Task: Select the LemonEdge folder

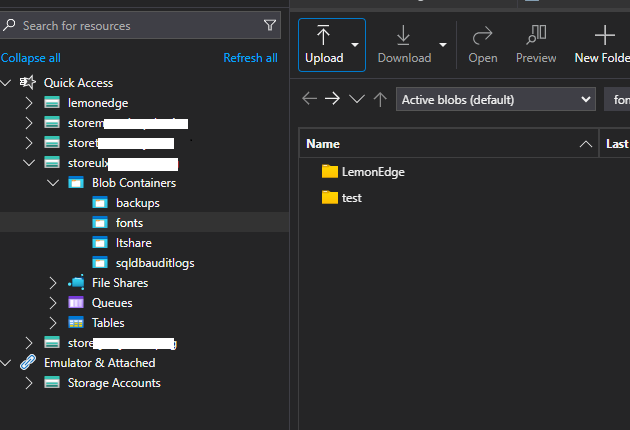Action: click(x=373, y=172)
